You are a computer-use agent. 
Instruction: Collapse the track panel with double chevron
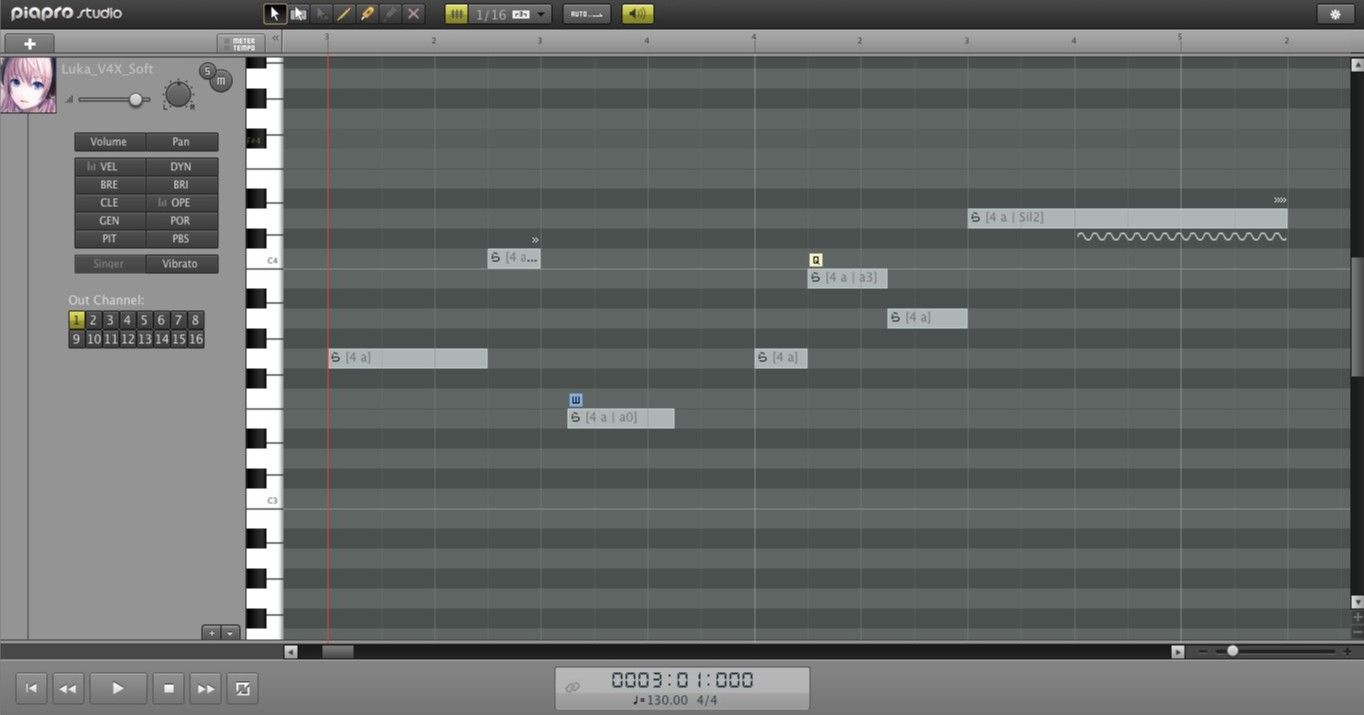276,40
